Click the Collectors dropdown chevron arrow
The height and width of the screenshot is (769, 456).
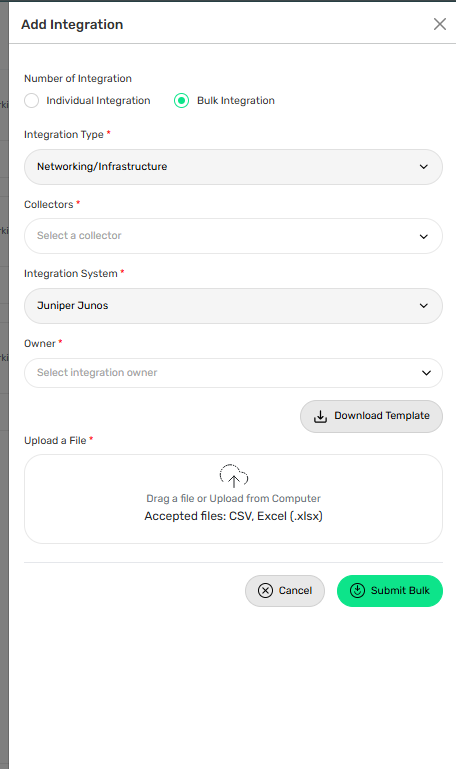(424, 236)
